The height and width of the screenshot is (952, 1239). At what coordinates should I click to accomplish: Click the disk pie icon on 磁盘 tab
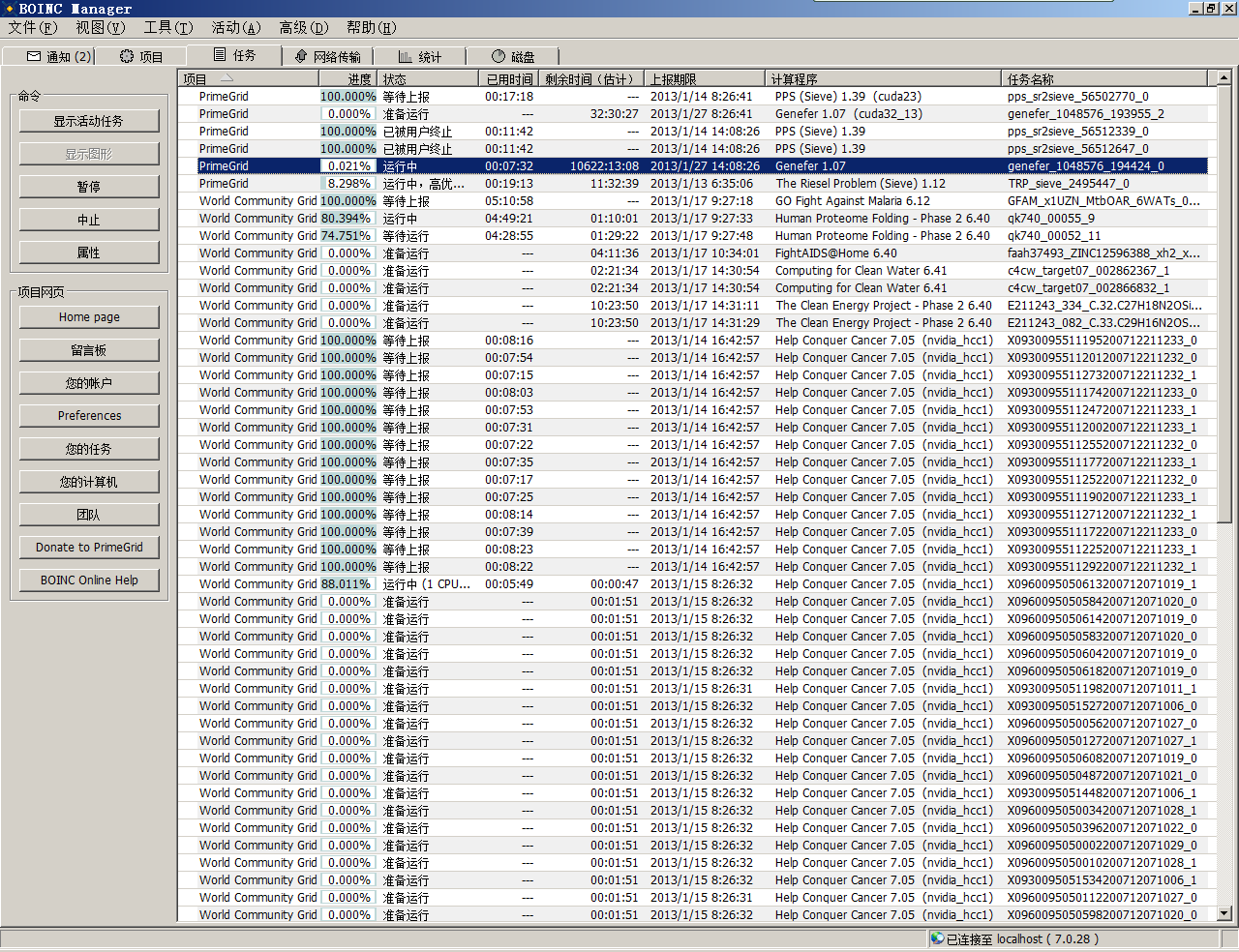tap(499, 56)
